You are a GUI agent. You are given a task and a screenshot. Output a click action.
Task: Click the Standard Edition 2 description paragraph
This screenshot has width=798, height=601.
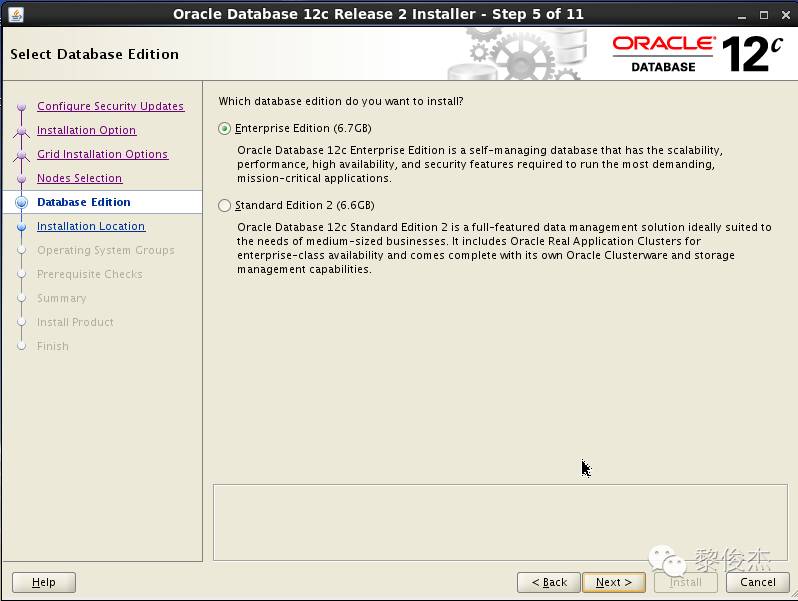coord(504,248)
